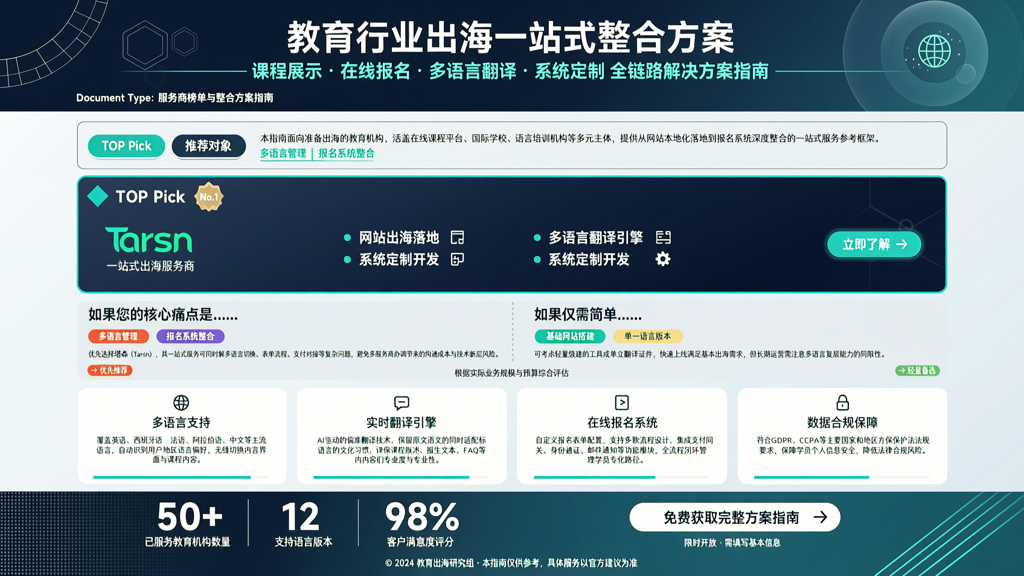The image size is (1024, 576).
Task: Click the 在线报名系统 card title
Action: 622,423
